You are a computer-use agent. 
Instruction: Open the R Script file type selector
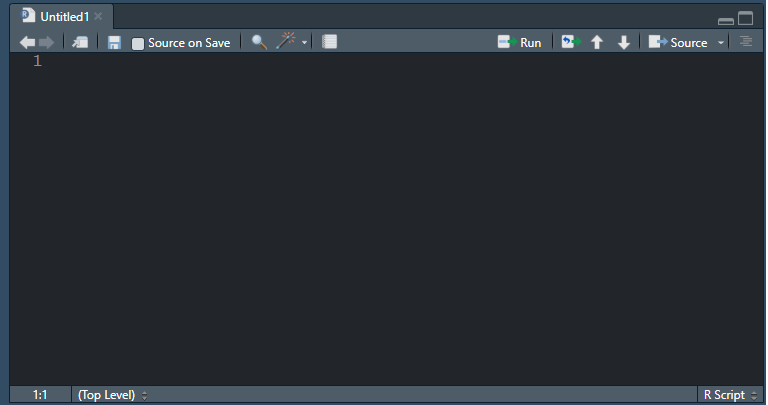click(729, 395)
